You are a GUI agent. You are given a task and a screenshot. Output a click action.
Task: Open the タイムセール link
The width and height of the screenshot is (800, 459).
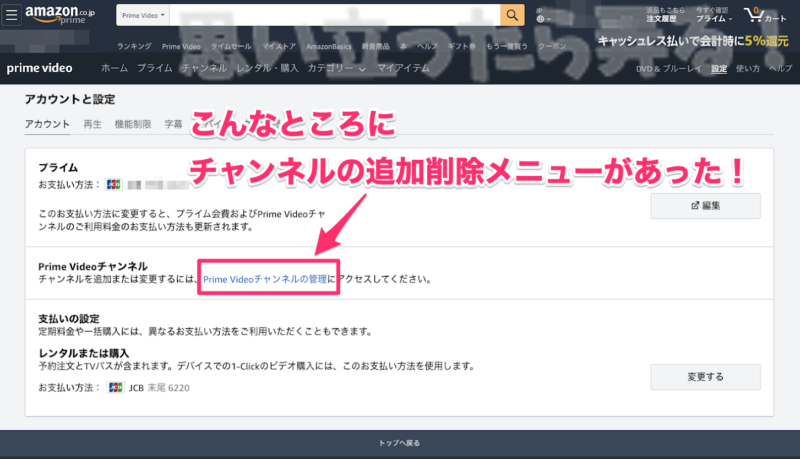pos(231,46)
